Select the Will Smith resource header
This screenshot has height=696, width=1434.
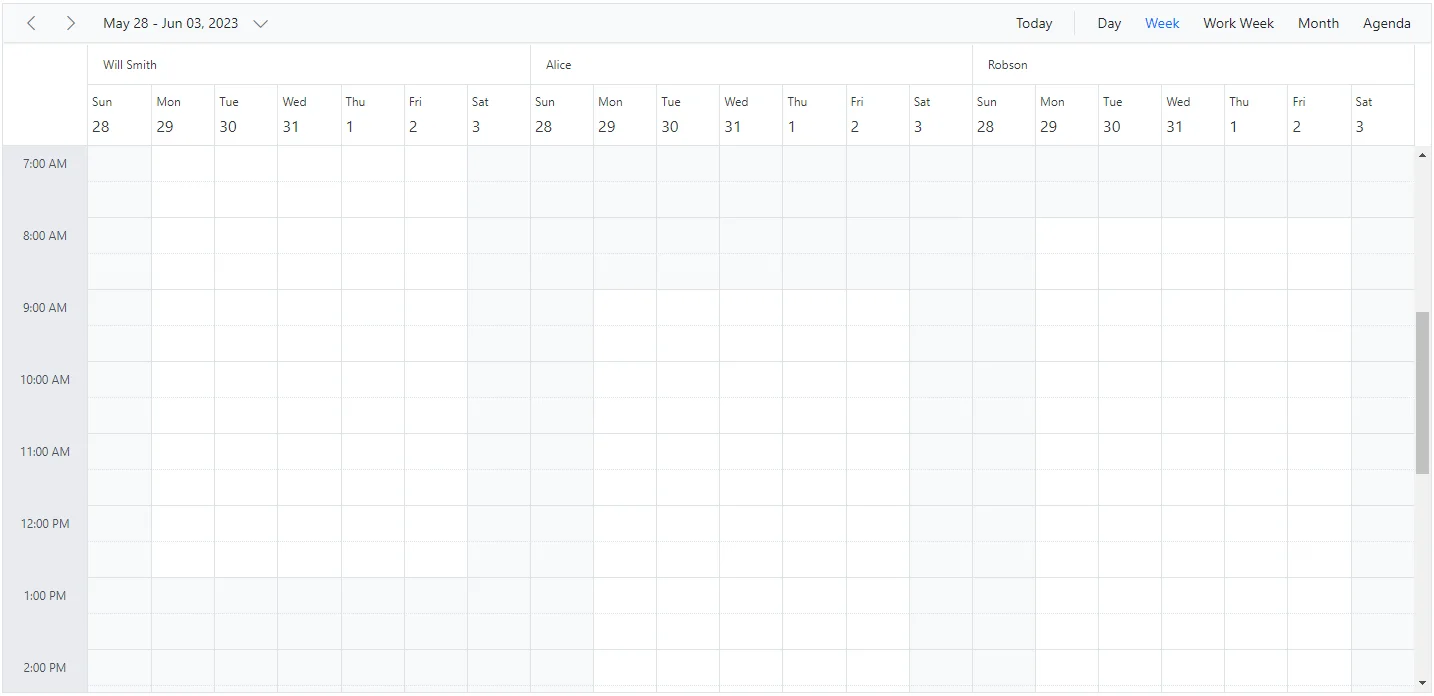[x=309, y=65]
